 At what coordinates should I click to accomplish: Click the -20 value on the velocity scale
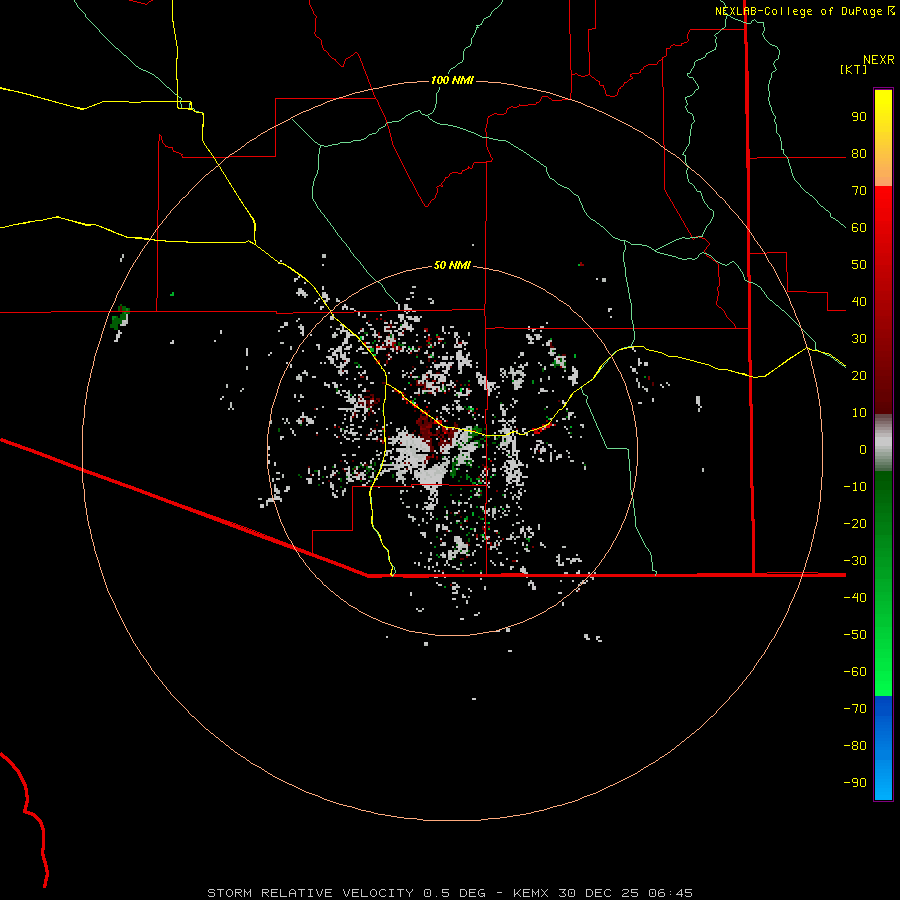click(855, 523)
